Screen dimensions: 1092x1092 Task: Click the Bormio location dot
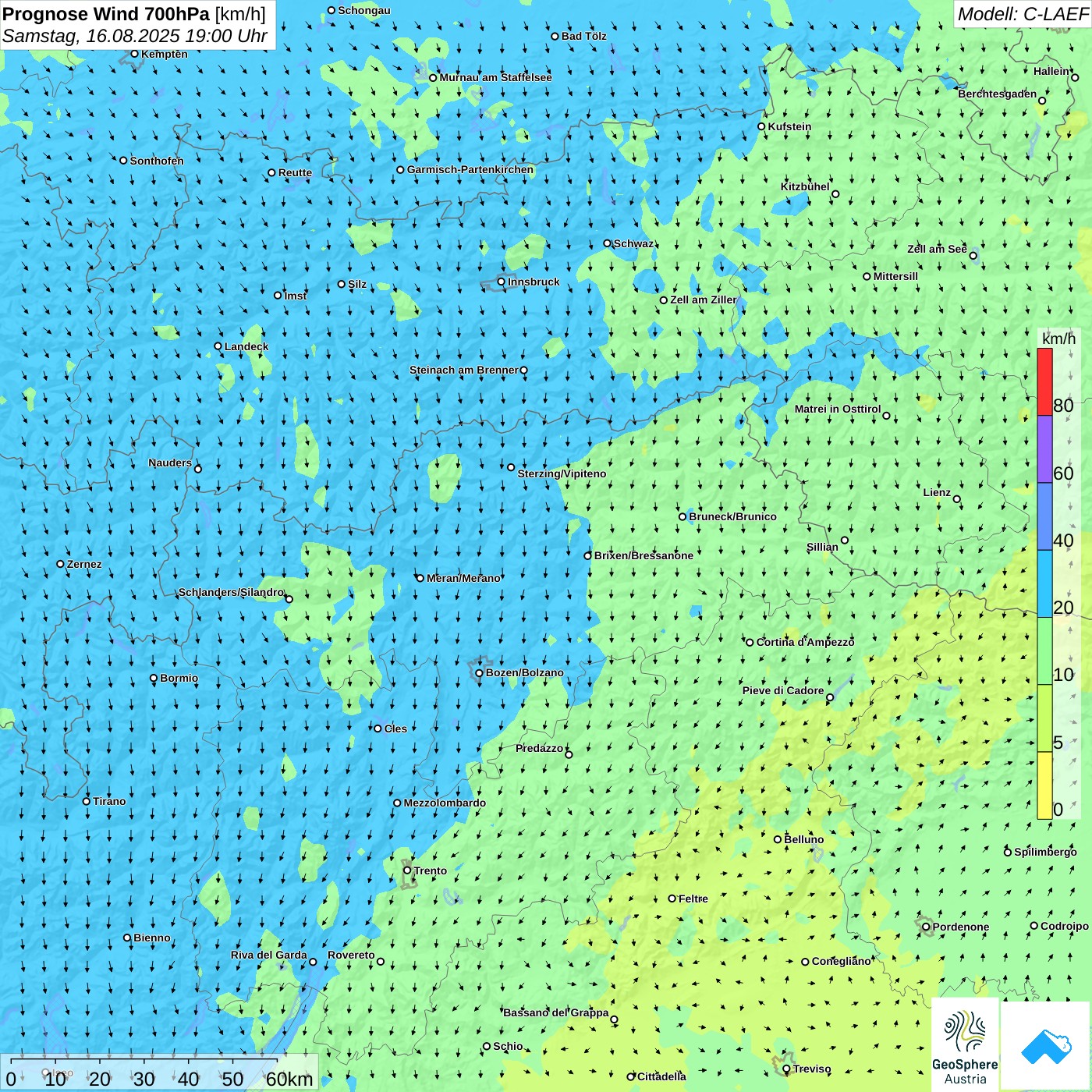click(154, 678)
